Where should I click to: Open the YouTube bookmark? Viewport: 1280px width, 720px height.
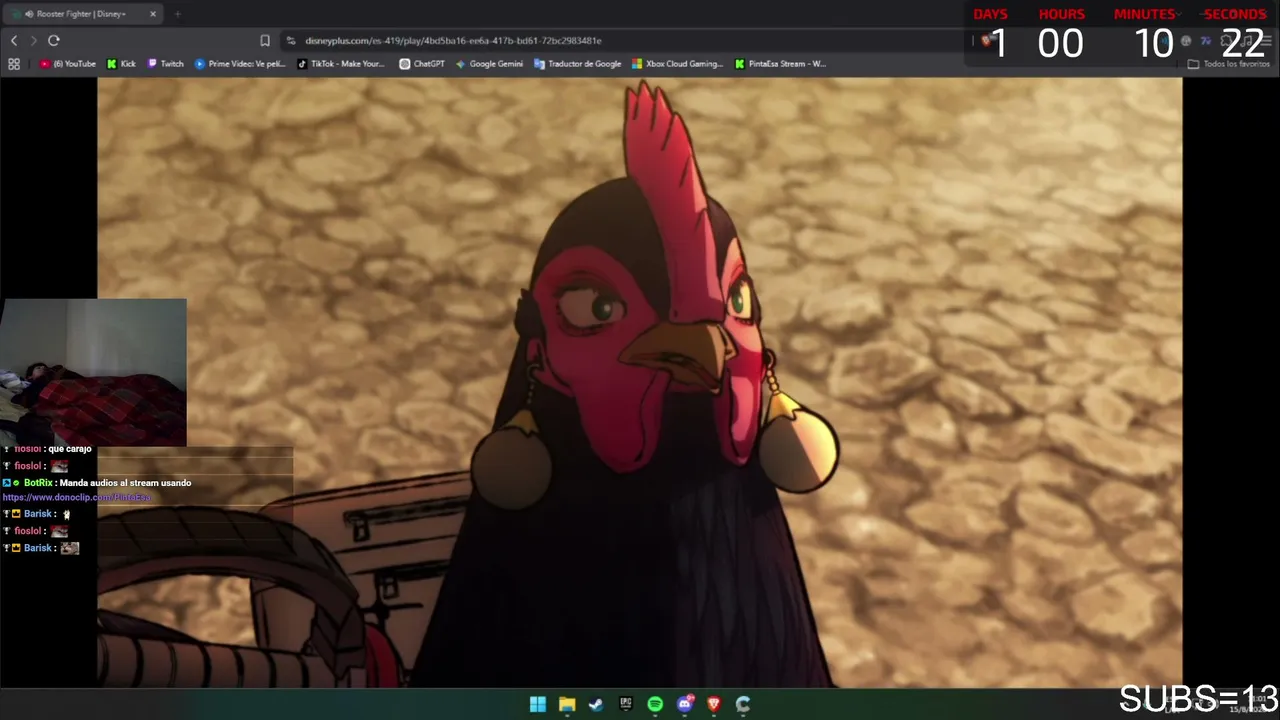click(68, 64)
